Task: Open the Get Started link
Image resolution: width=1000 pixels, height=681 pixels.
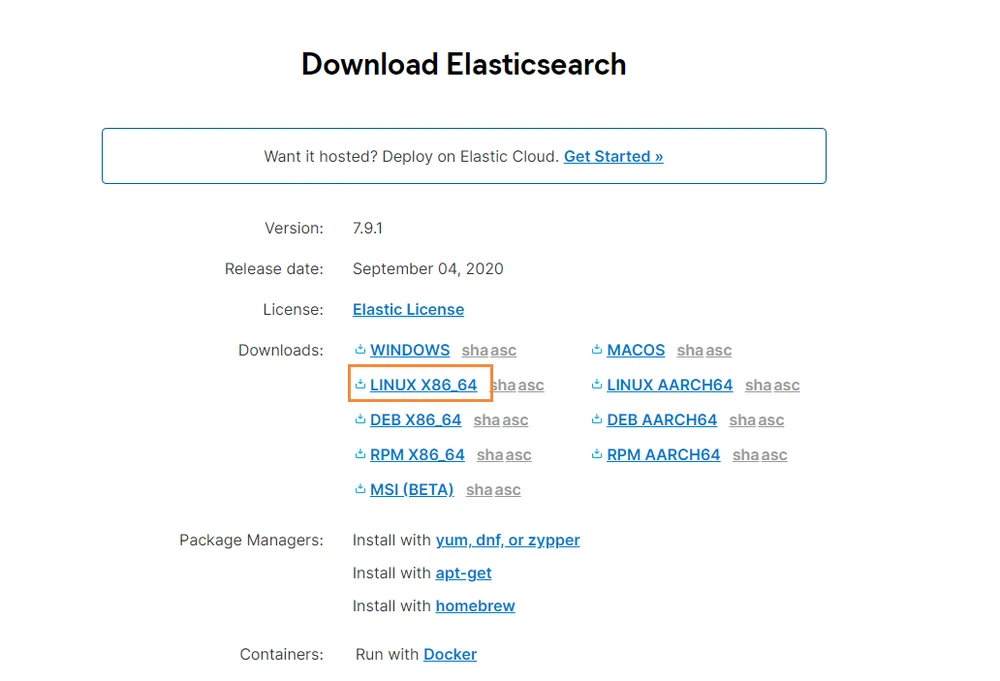Action: (x=614, y=156)
